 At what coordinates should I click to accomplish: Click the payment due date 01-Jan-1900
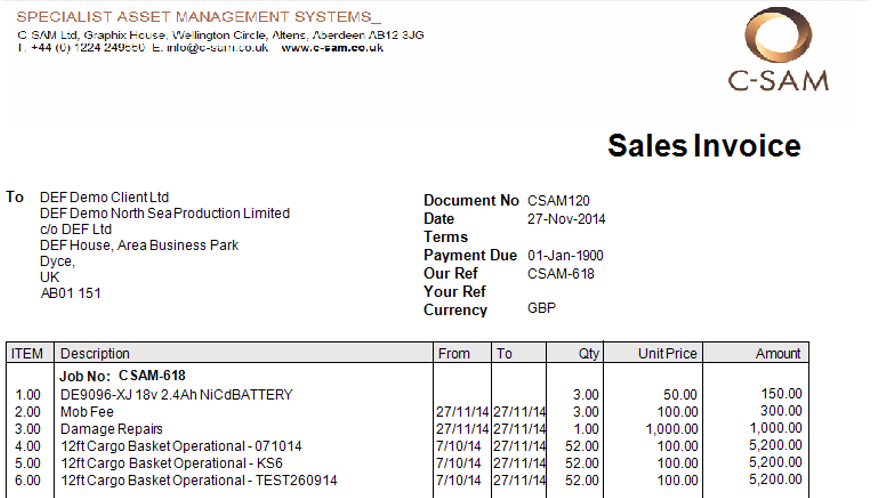tap(565, 256)
